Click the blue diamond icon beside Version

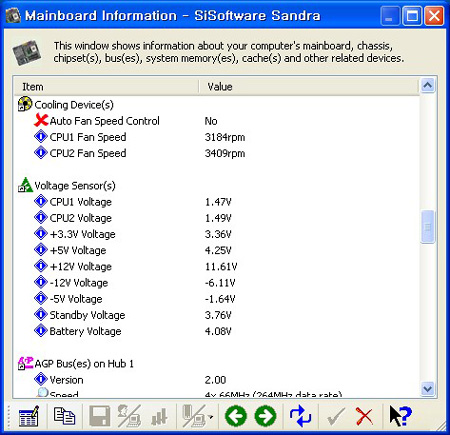click(41, 379)
